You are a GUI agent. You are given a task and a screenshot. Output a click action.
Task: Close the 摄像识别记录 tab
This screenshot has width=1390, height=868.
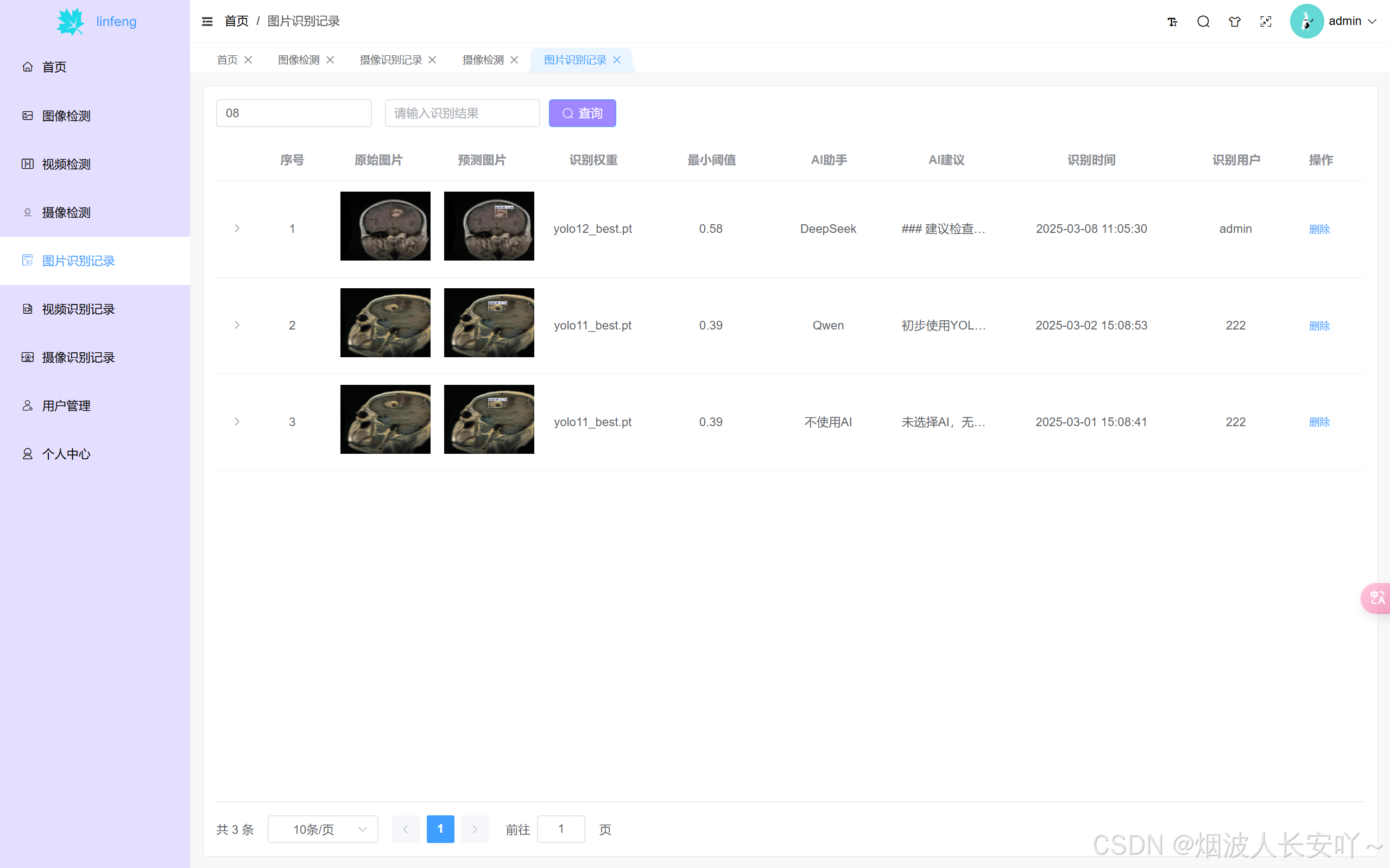[432, 60]
